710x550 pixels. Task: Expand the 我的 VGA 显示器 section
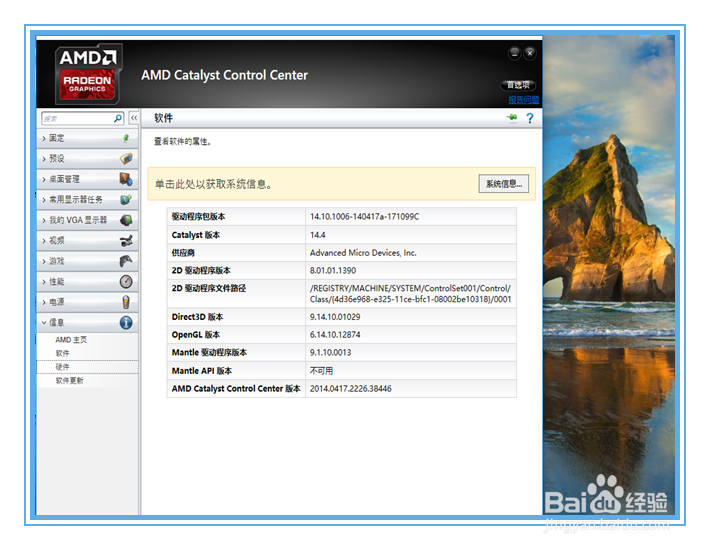click(x=87, y=220)
